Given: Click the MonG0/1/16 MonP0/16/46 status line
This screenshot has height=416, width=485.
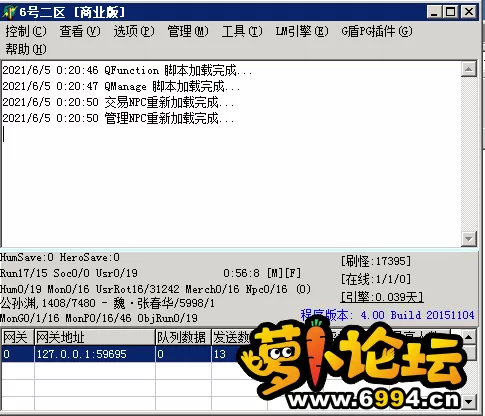Looking at the screenshot, I should 99,318.
